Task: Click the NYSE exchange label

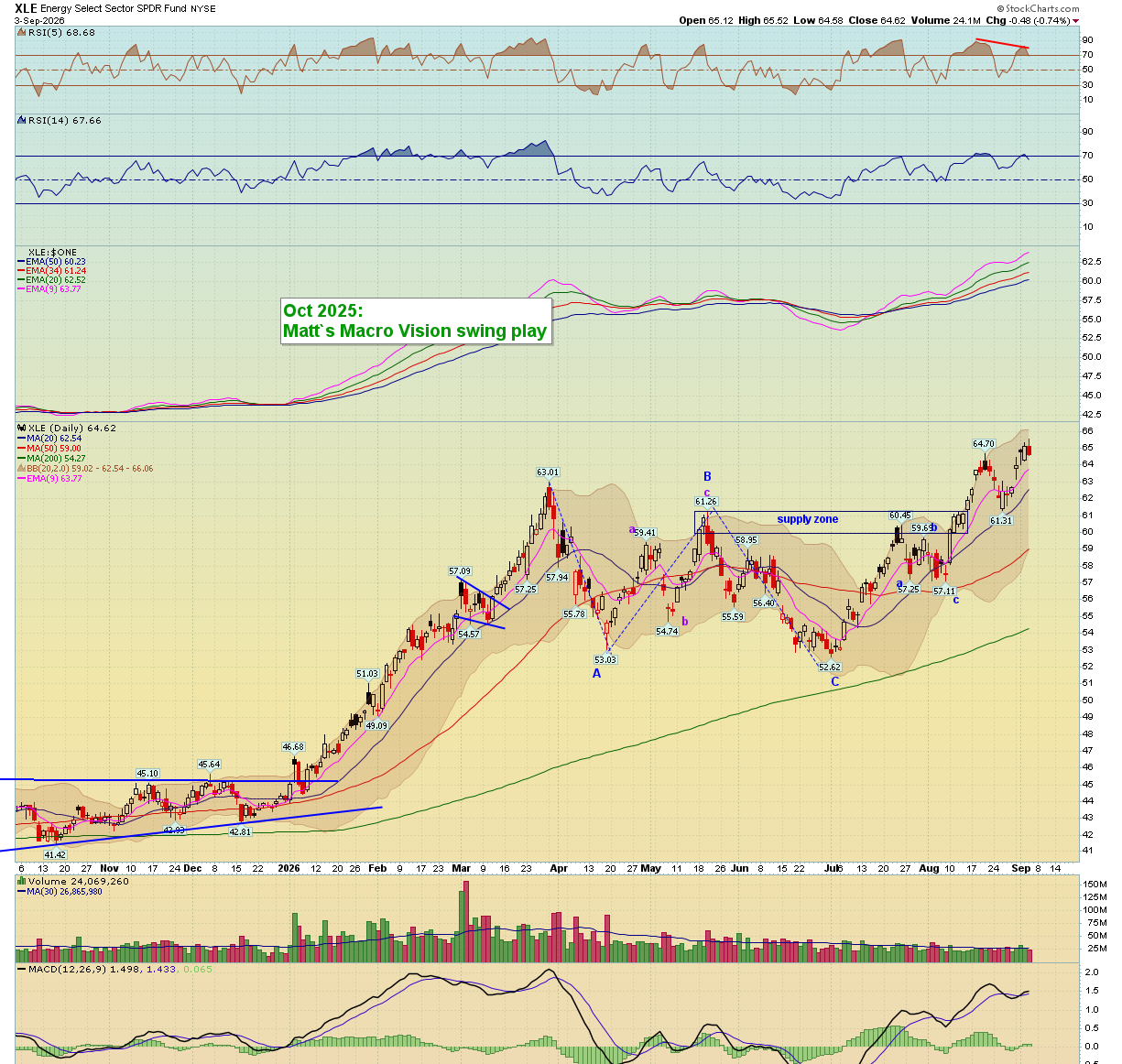Action: pos(203,8)
